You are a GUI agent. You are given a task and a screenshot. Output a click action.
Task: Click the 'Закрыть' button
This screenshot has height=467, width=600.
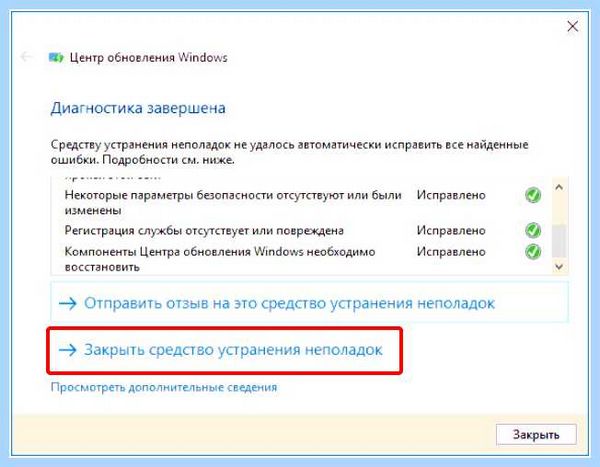tap(536, 434)
